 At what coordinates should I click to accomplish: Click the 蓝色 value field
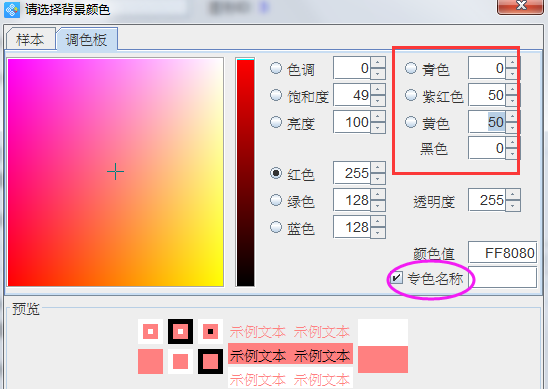(352, 227)
